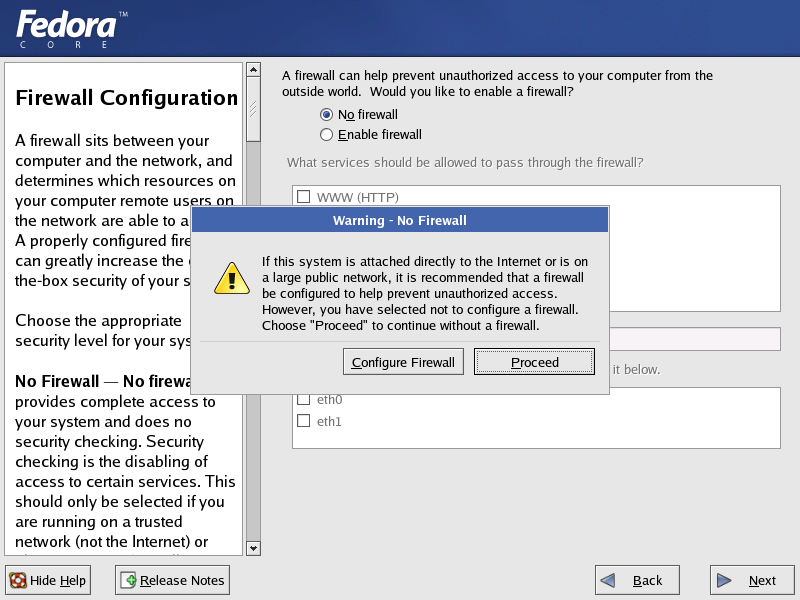Click the right arrow icon beside Next
Screen dimensions: 800x600
point(724,580)
